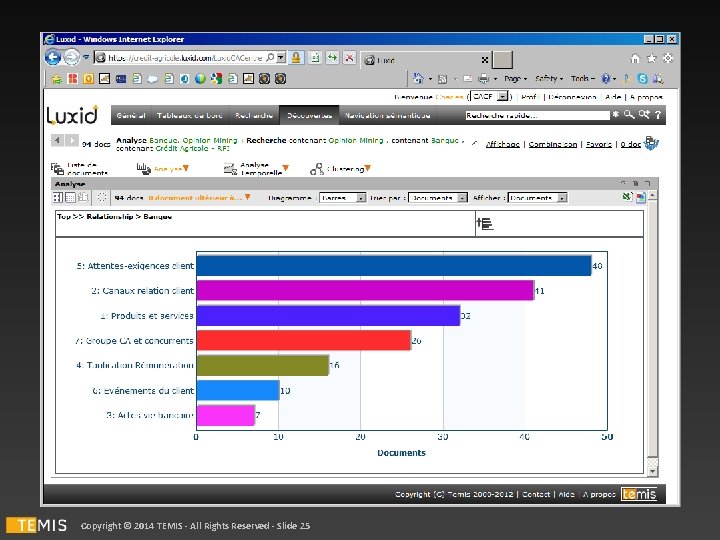The width and height of the screenshot is (720, 540).
Task: Click the Skype icon in command bar
Action: [642, 79]
